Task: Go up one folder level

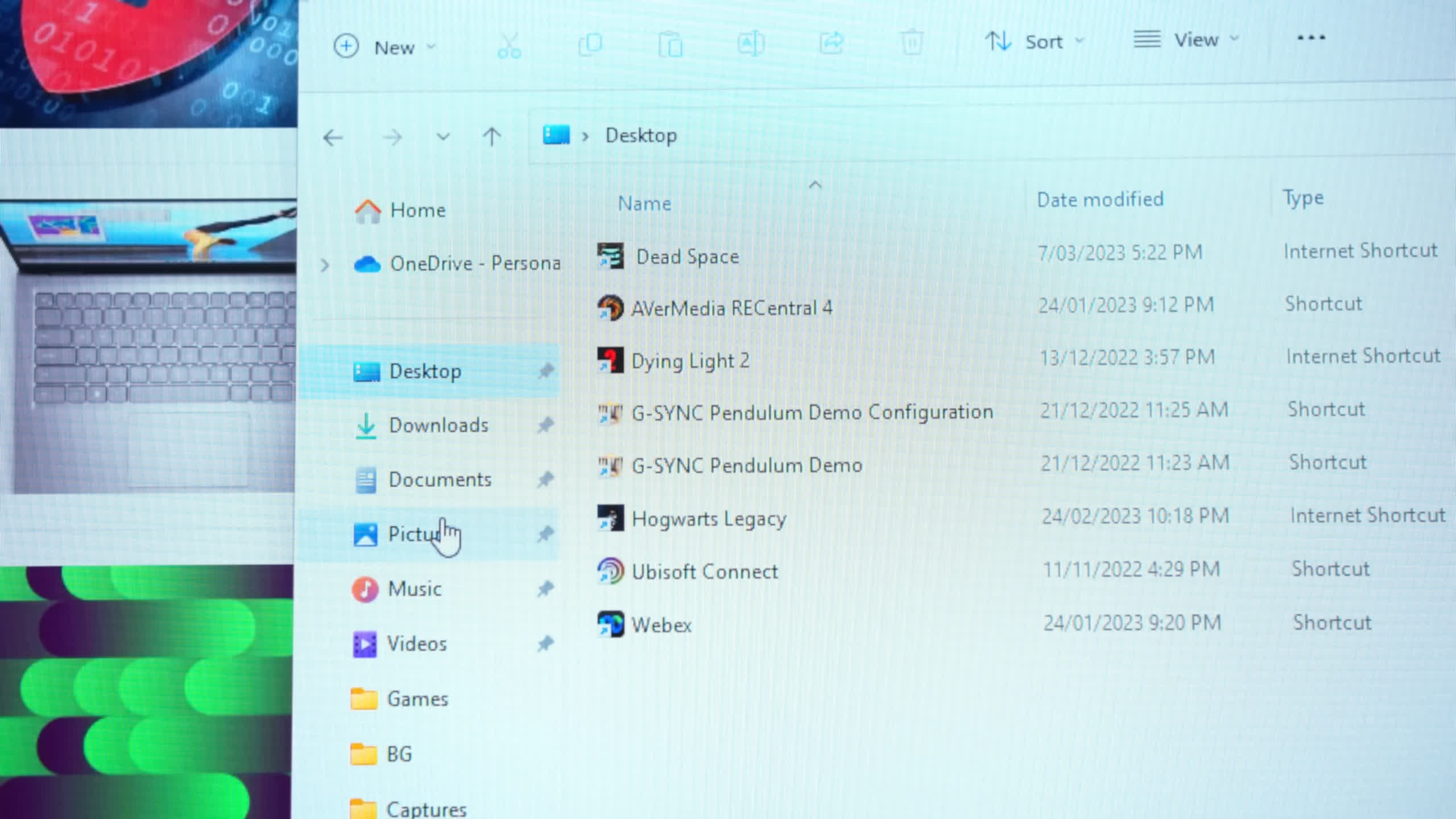Action: tap(491, 136)
